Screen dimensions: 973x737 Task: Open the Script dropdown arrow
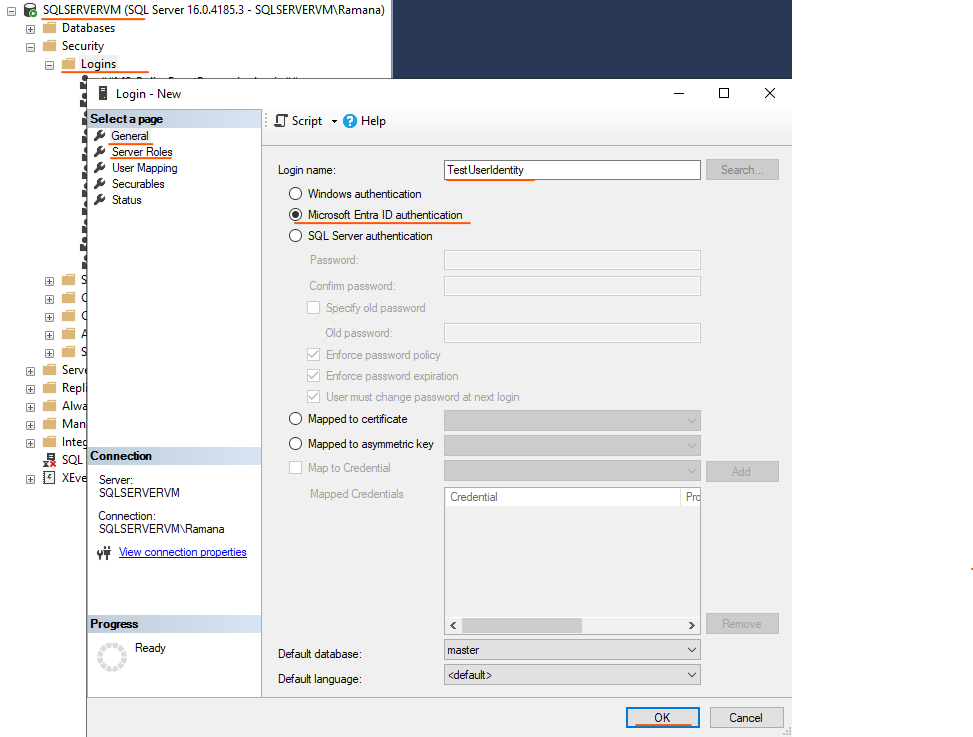click(x=334, y=122)
